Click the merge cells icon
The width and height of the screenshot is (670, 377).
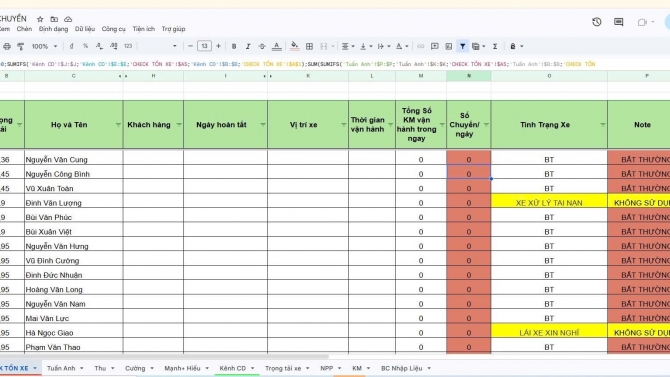point(324,46)
